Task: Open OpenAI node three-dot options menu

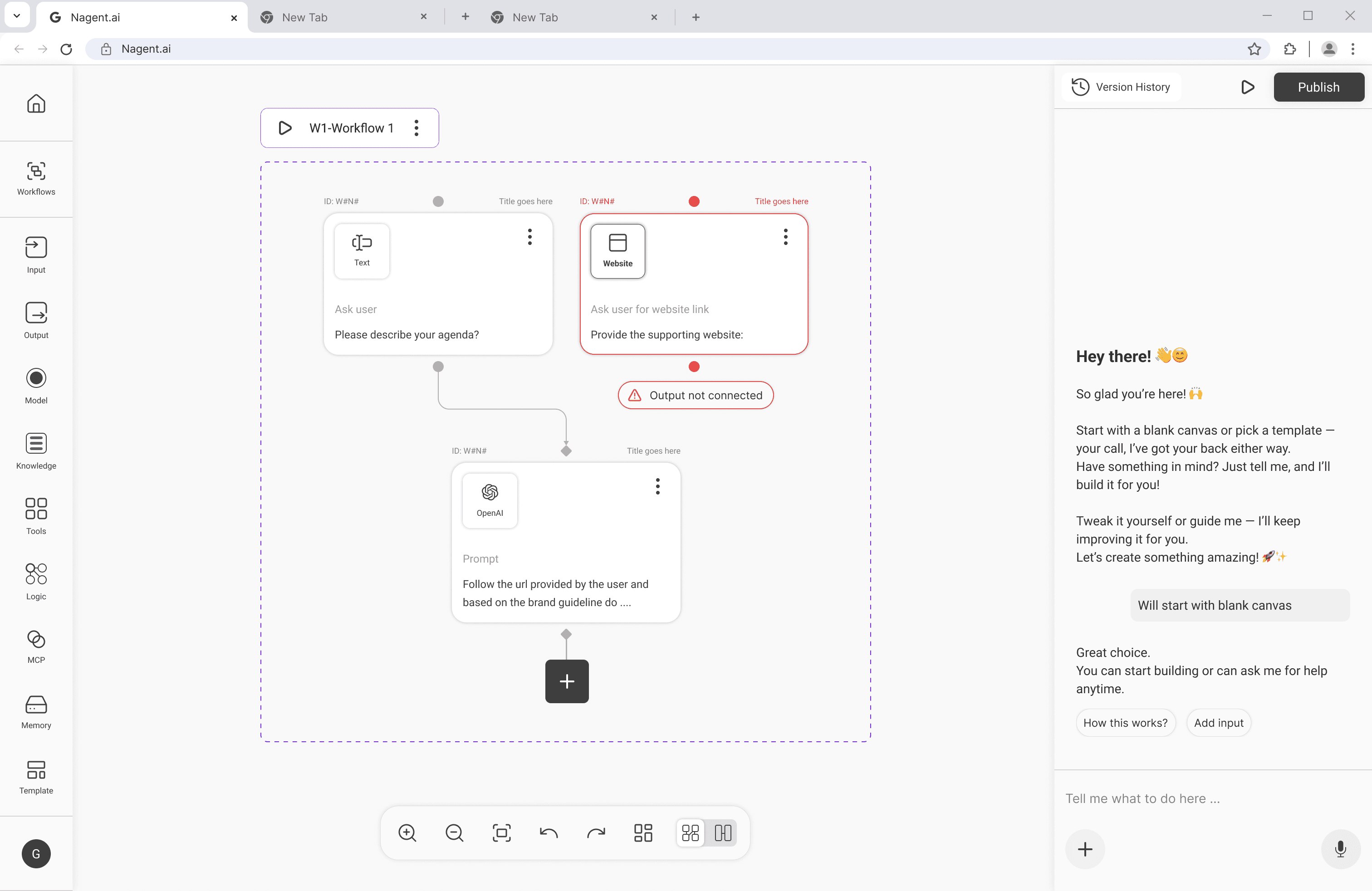Action: click(x=657, y=486)
